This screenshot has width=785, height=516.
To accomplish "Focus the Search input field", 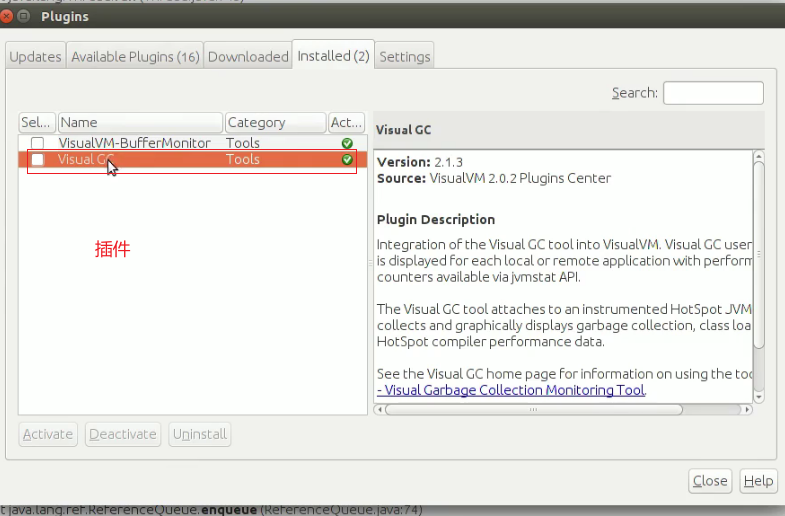I will [713, 93].
